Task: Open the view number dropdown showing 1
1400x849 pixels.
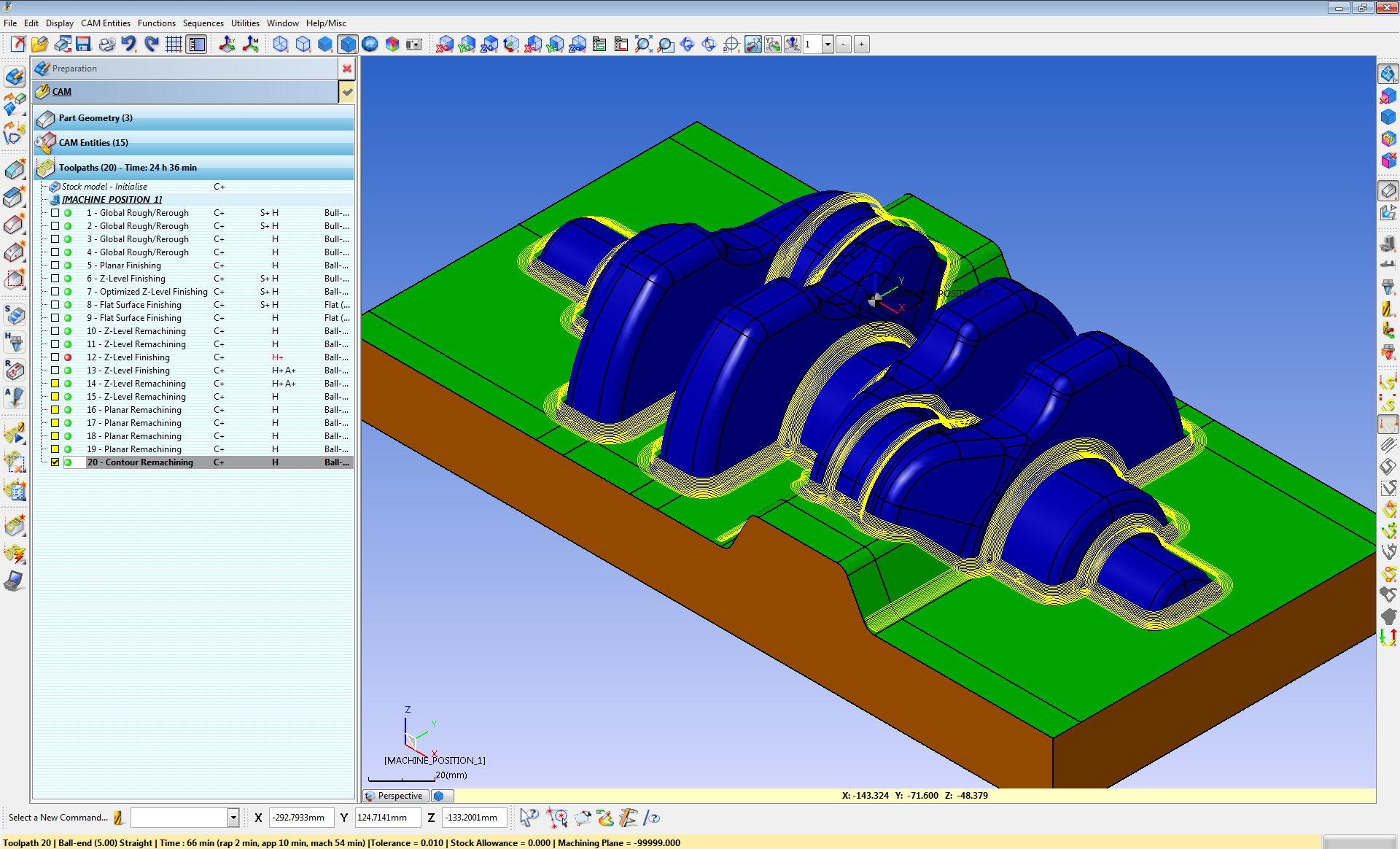Action: 828,44
